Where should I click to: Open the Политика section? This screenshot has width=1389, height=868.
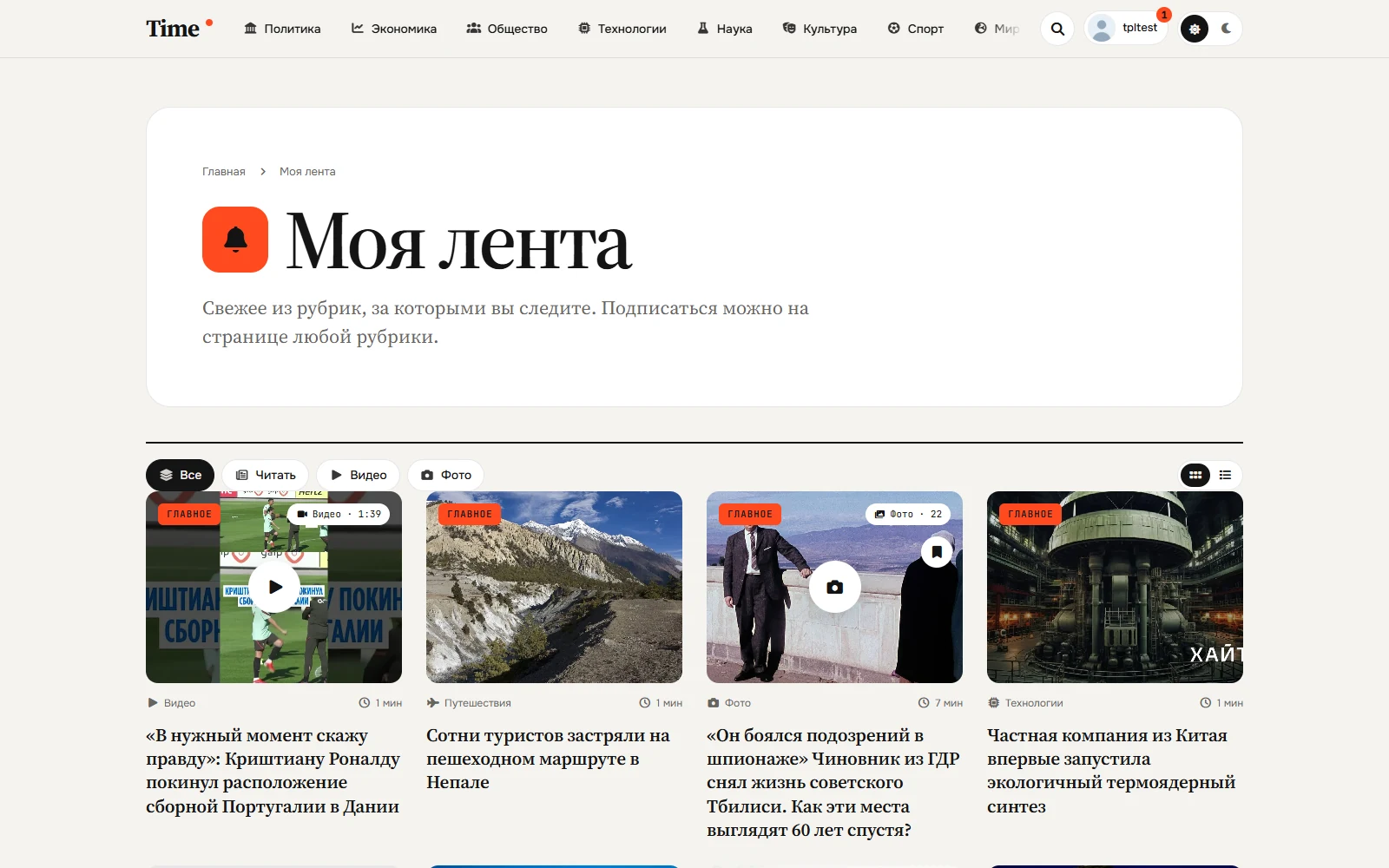(282, 29)
